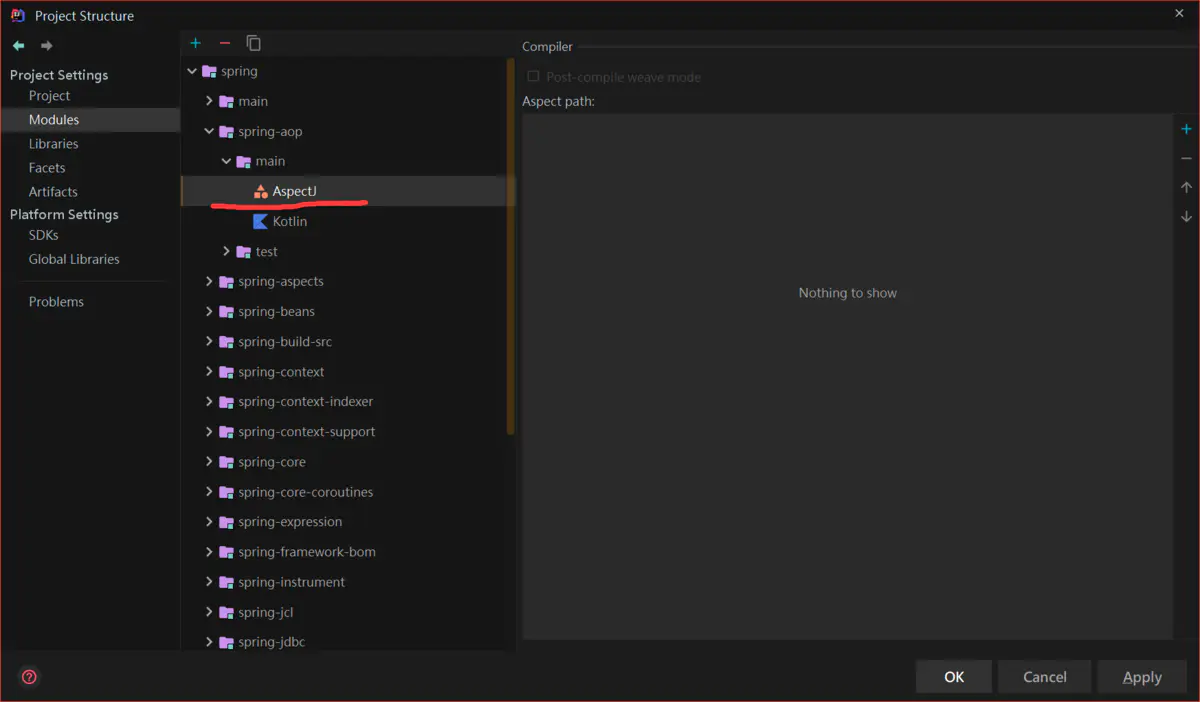
Task: Copy the selected module
Action: coord(254,43)
